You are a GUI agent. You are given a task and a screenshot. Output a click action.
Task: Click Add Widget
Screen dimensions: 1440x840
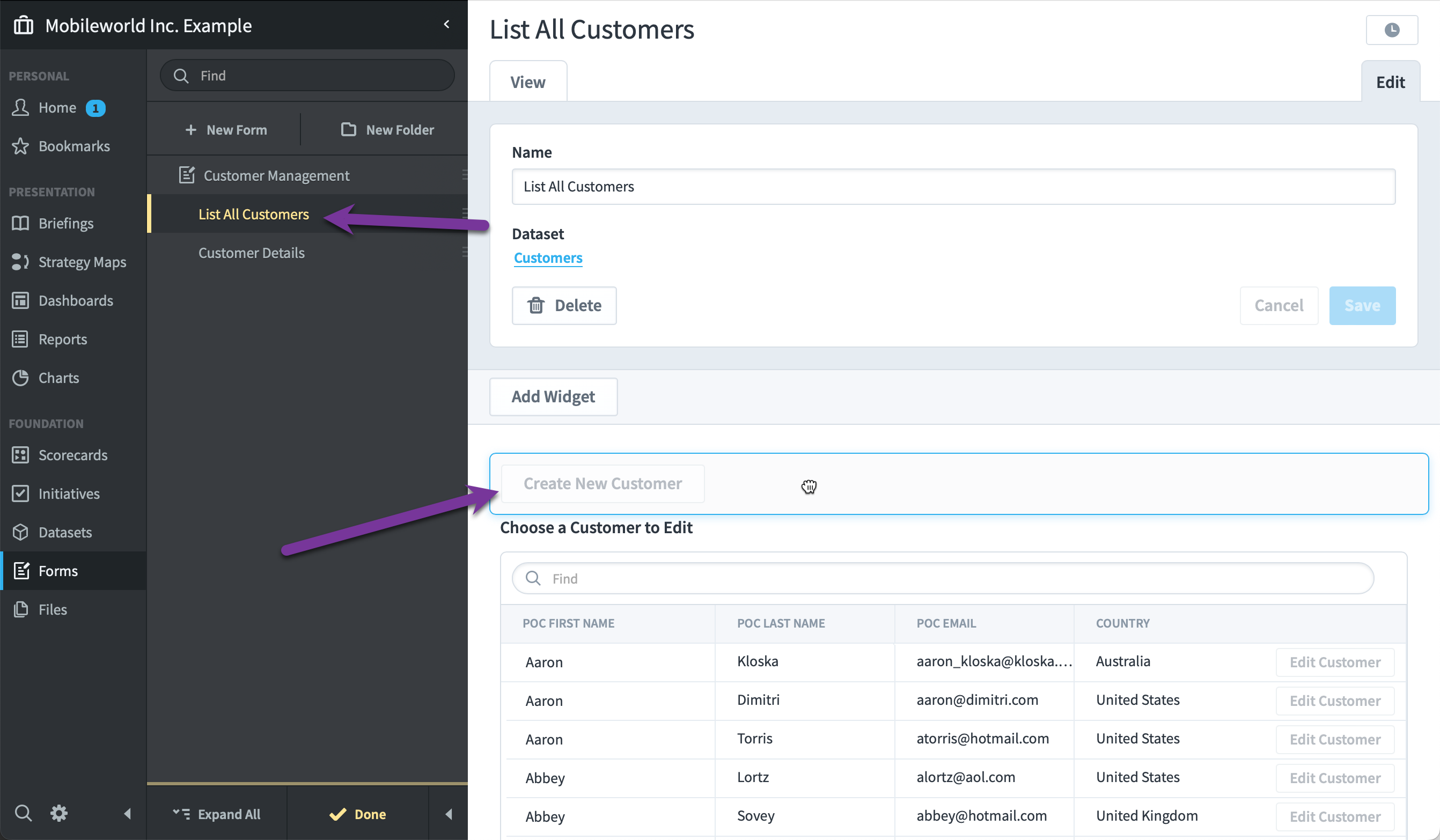coord(553,396)
